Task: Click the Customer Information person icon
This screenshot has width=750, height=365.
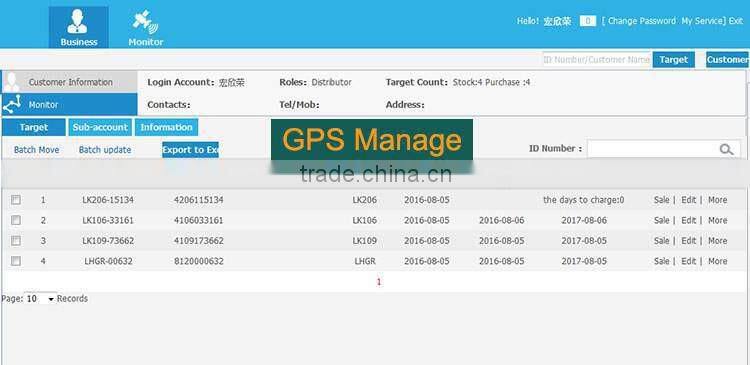Action: pyautogui.click(x=11, y=82)
